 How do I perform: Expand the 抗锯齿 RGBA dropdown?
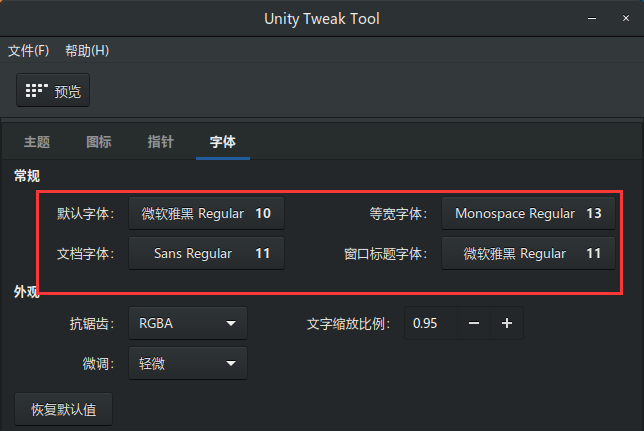[188, 323]
